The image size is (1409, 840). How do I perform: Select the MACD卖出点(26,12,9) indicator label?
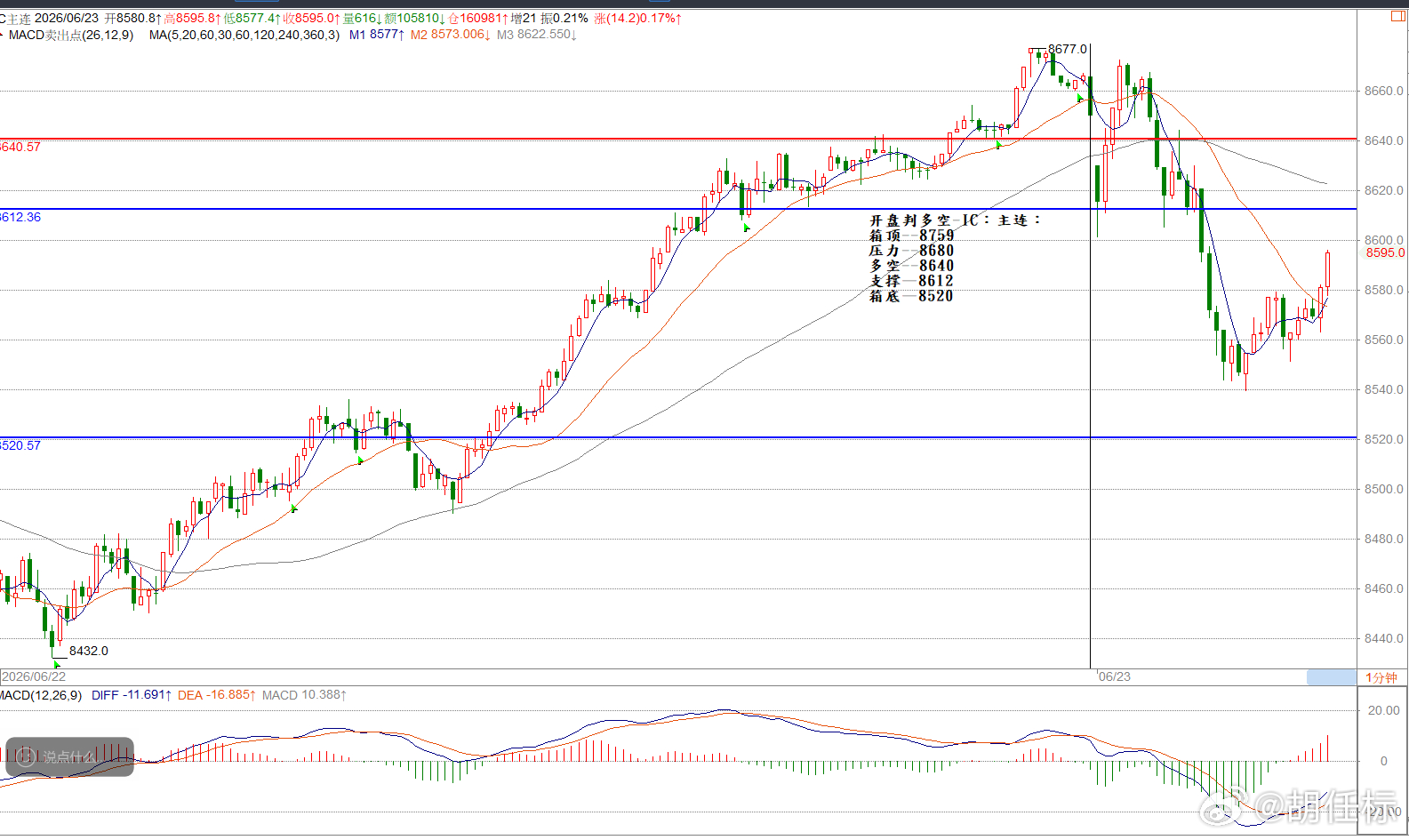click(x=70, y=35)
